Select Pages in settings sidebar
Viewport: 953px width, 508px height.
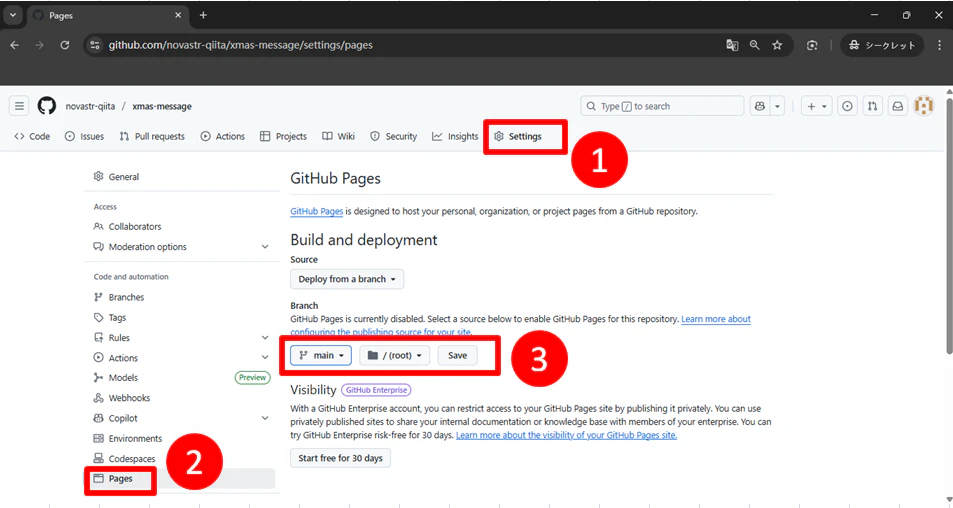click(182, 478)
